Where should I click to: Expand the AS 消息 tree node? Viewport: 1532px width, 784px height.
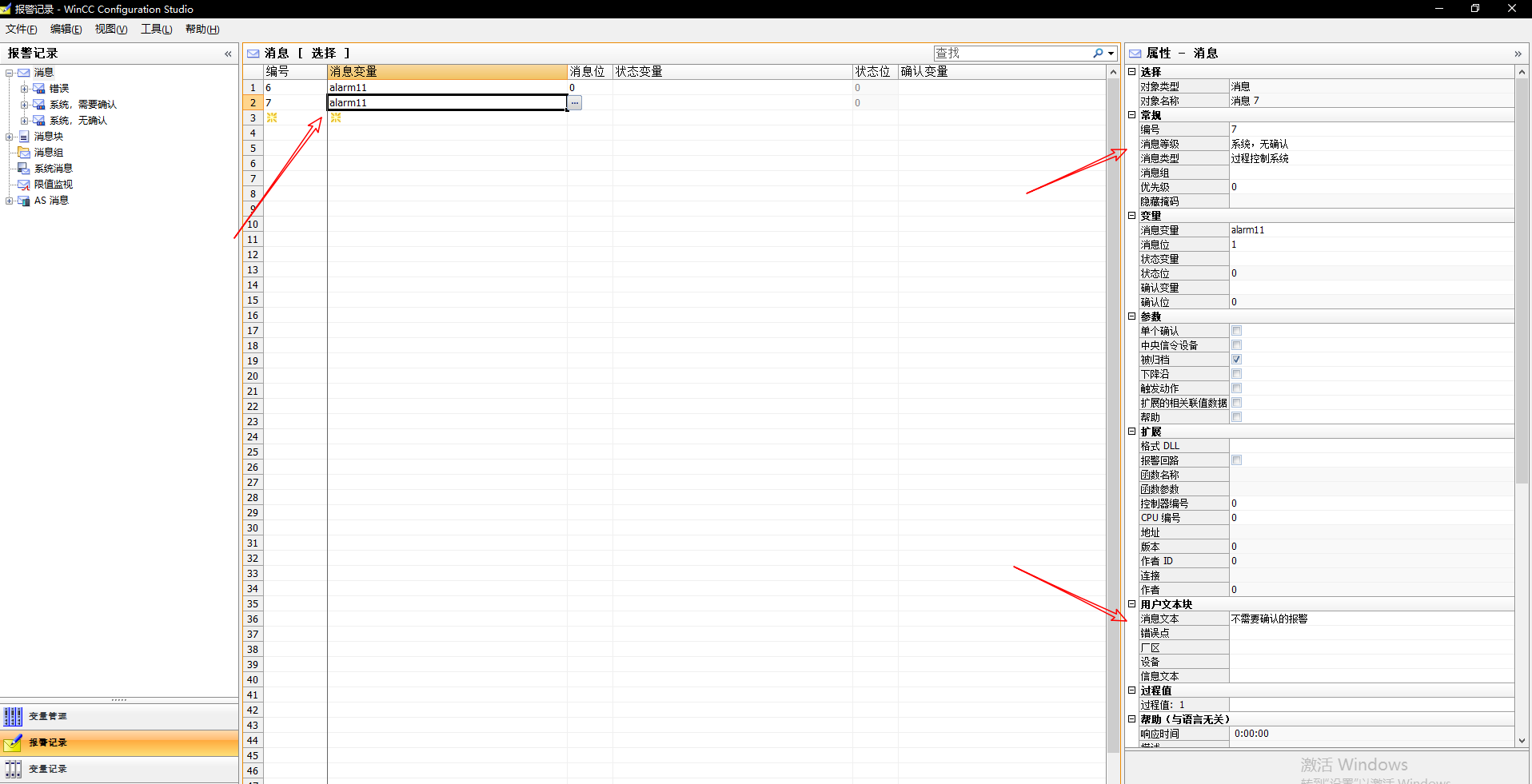click(10, 201)
